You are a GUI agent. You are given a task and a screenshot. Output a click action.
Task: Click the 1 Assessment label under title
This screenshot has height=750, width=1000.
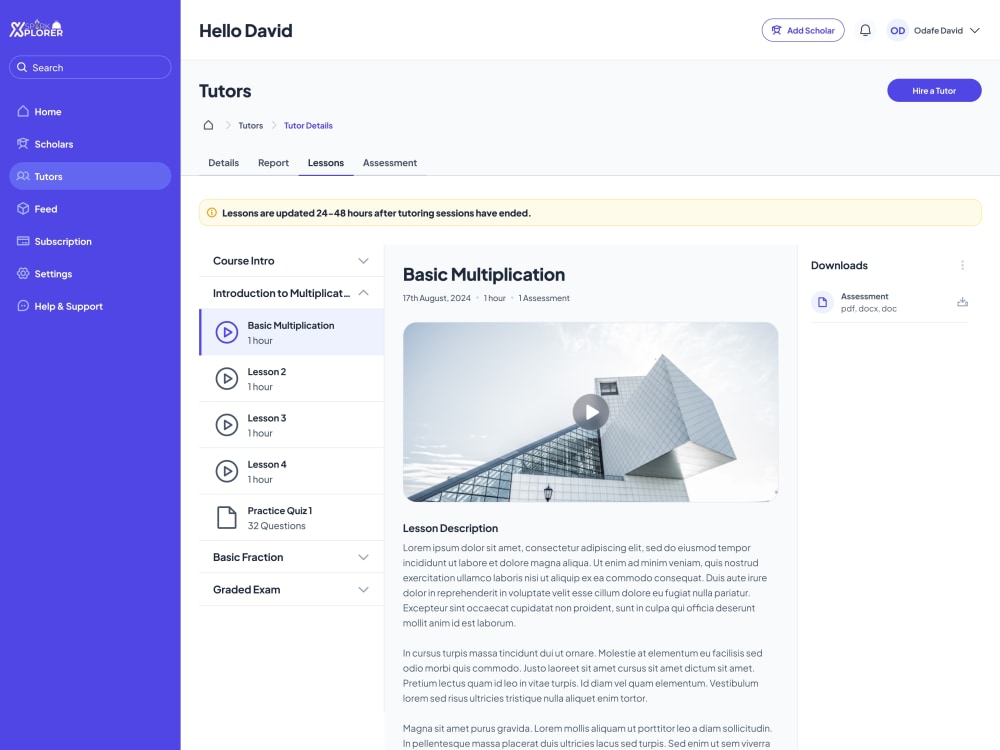click(x=544, y=298)
